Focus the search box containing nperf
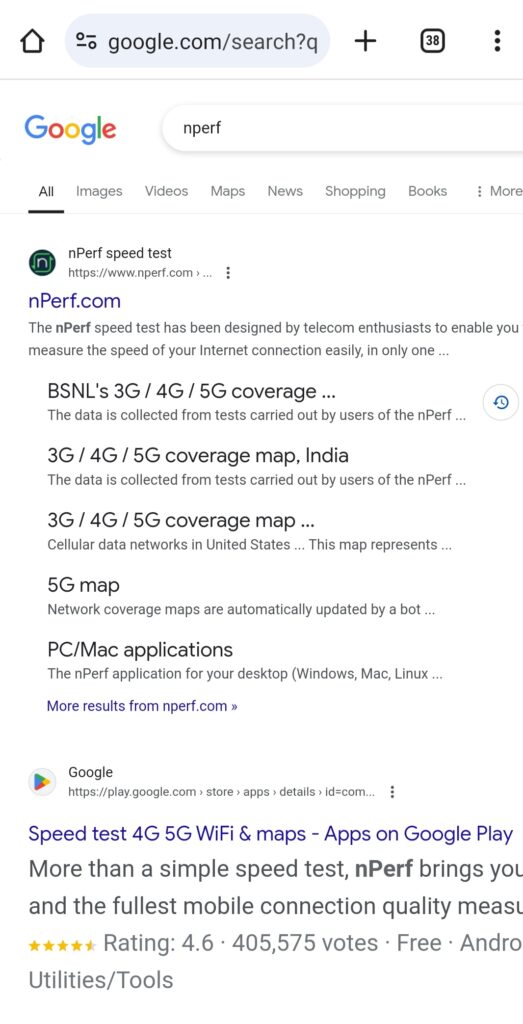The width and height of the screenshot is (523, 1024). click(x=343, y=128)
